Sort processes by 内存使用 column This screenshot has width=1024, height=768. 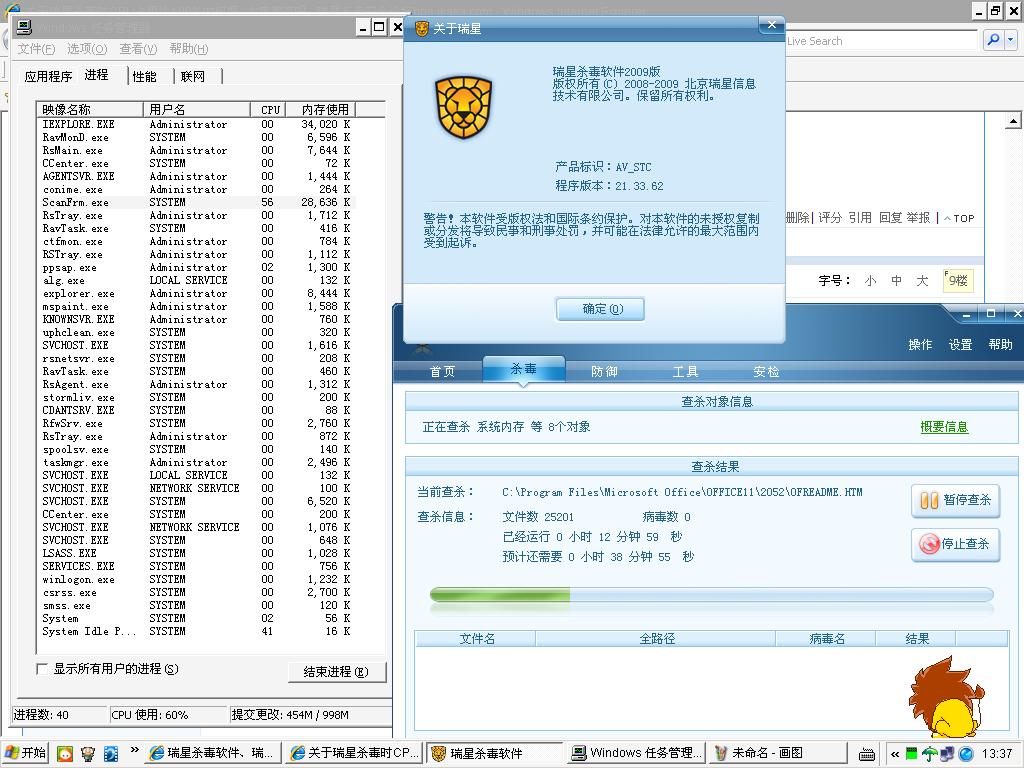(323, 109)
